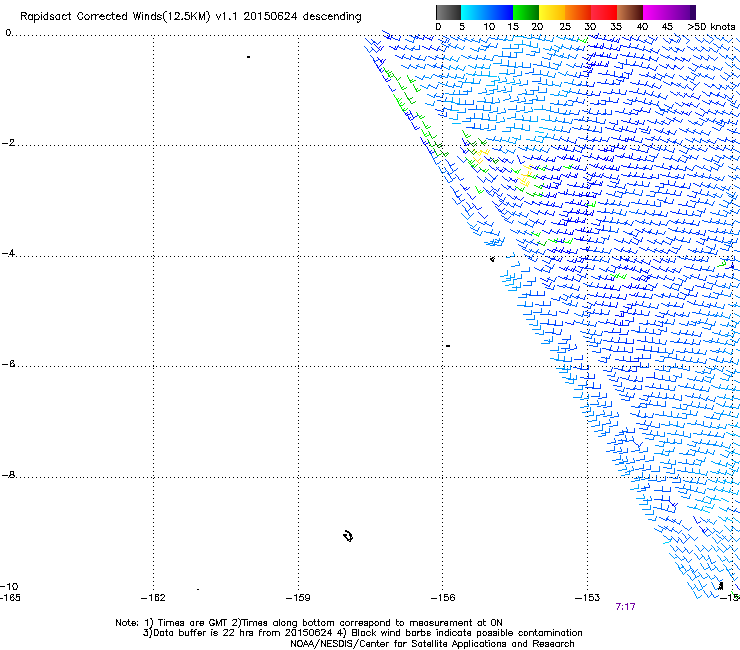Pick the dark blue 10-15 knots swatch
Image resolution: width=740 pixels, height=650 pixels.
(x=500, y=12)
